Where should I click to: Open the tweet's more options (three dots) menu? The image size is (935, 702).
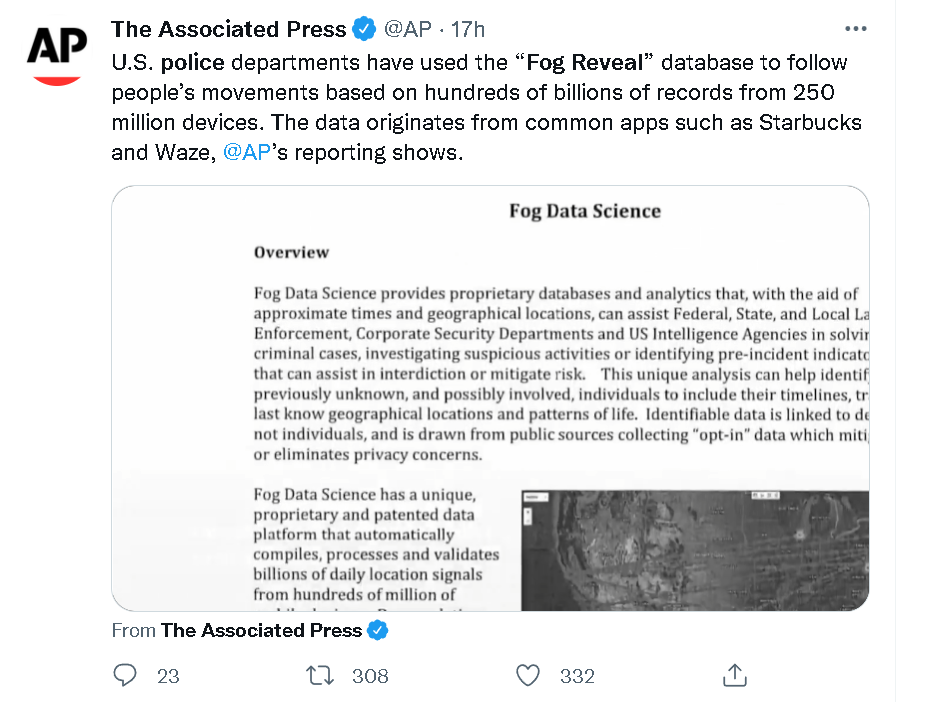coord(856,29)
